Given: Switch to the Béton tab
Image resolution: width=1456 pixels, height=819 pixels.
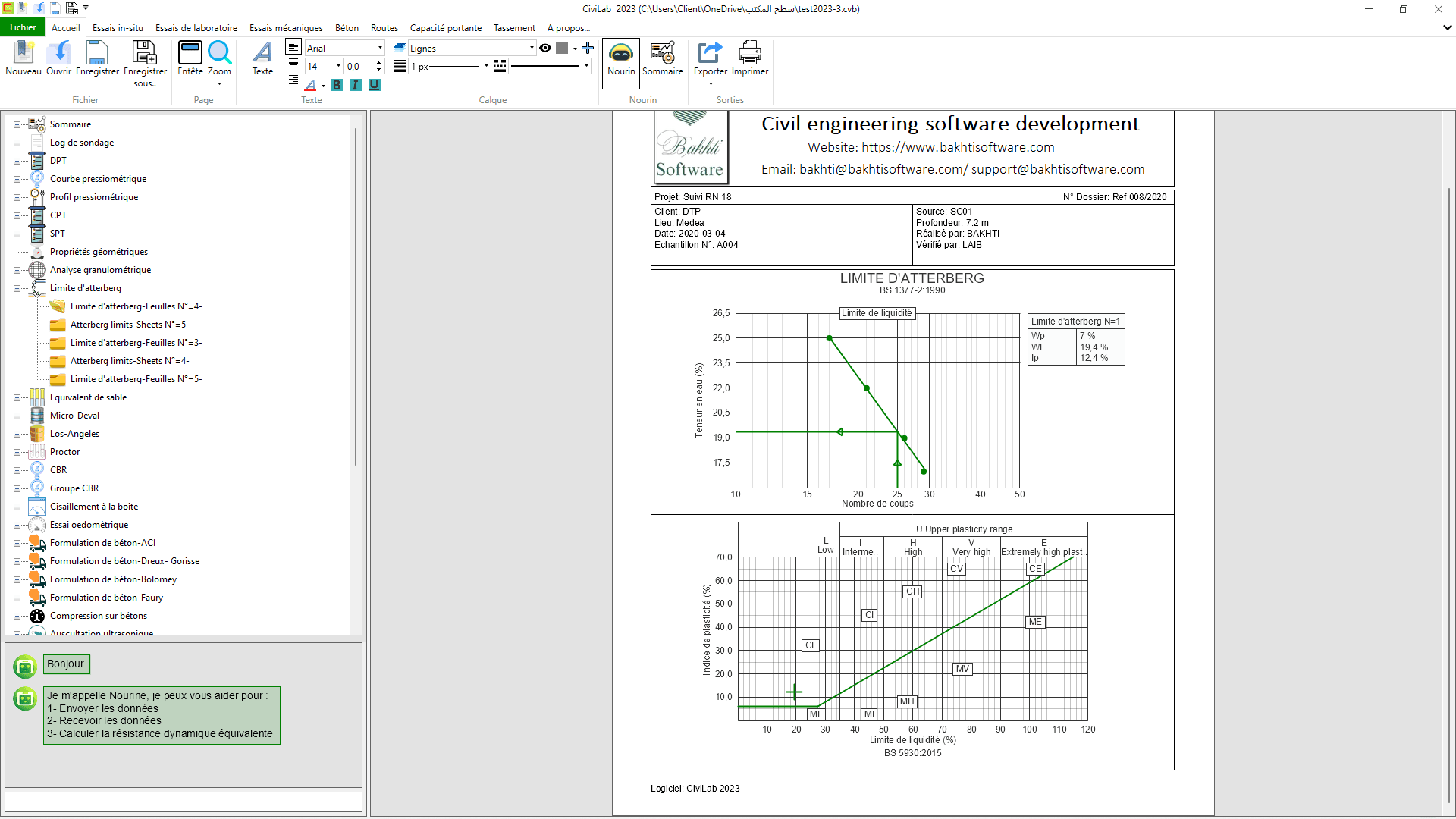Looking at the screenshot, I should 347,28.
